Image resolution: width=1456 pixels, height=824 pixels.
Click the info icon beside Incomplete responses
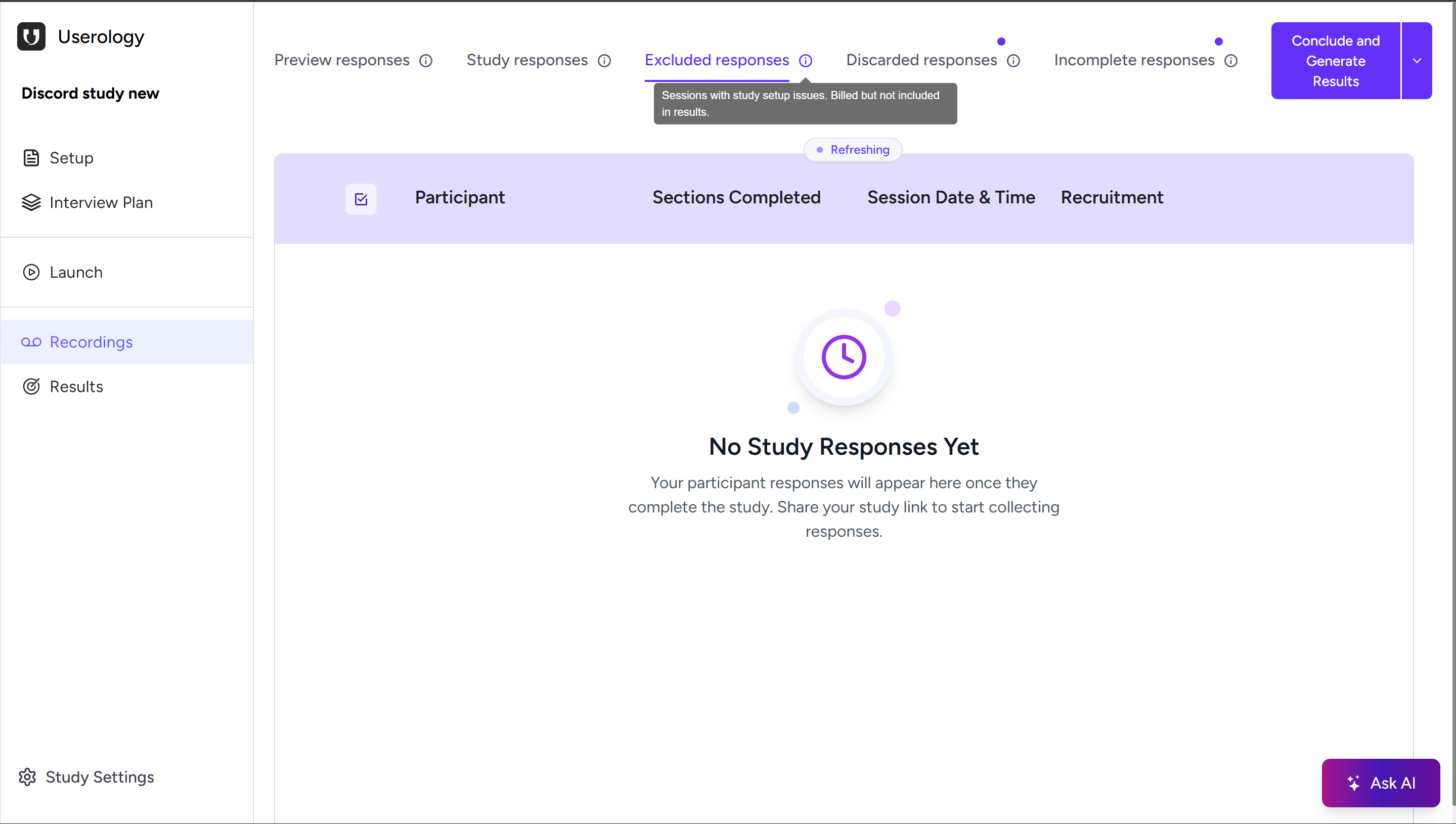[x=1231, y=61]
